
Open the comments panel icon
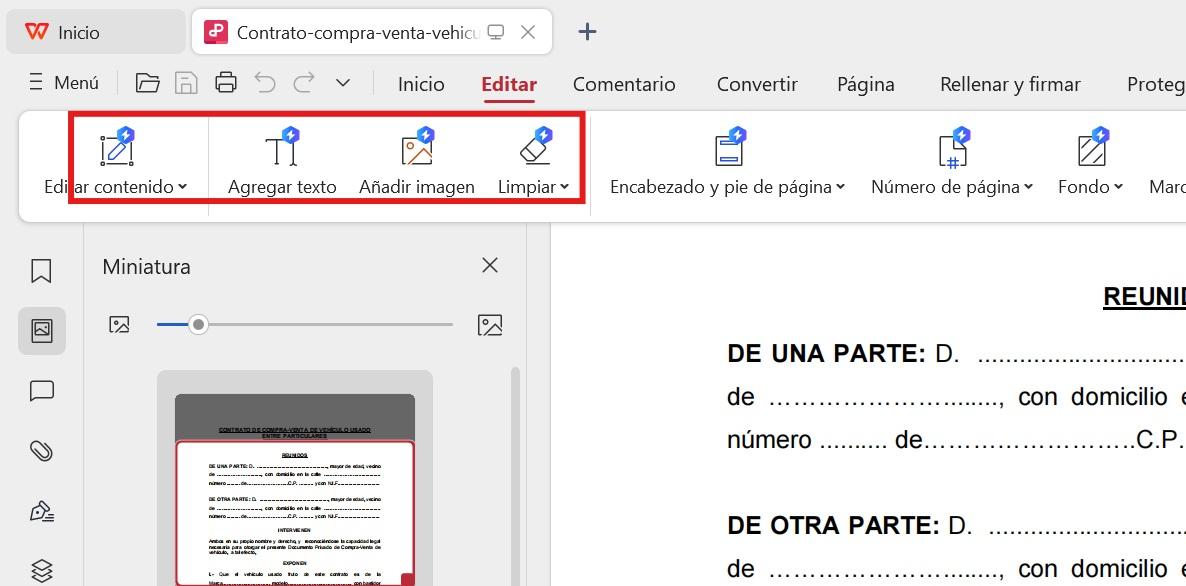[41, 390]
